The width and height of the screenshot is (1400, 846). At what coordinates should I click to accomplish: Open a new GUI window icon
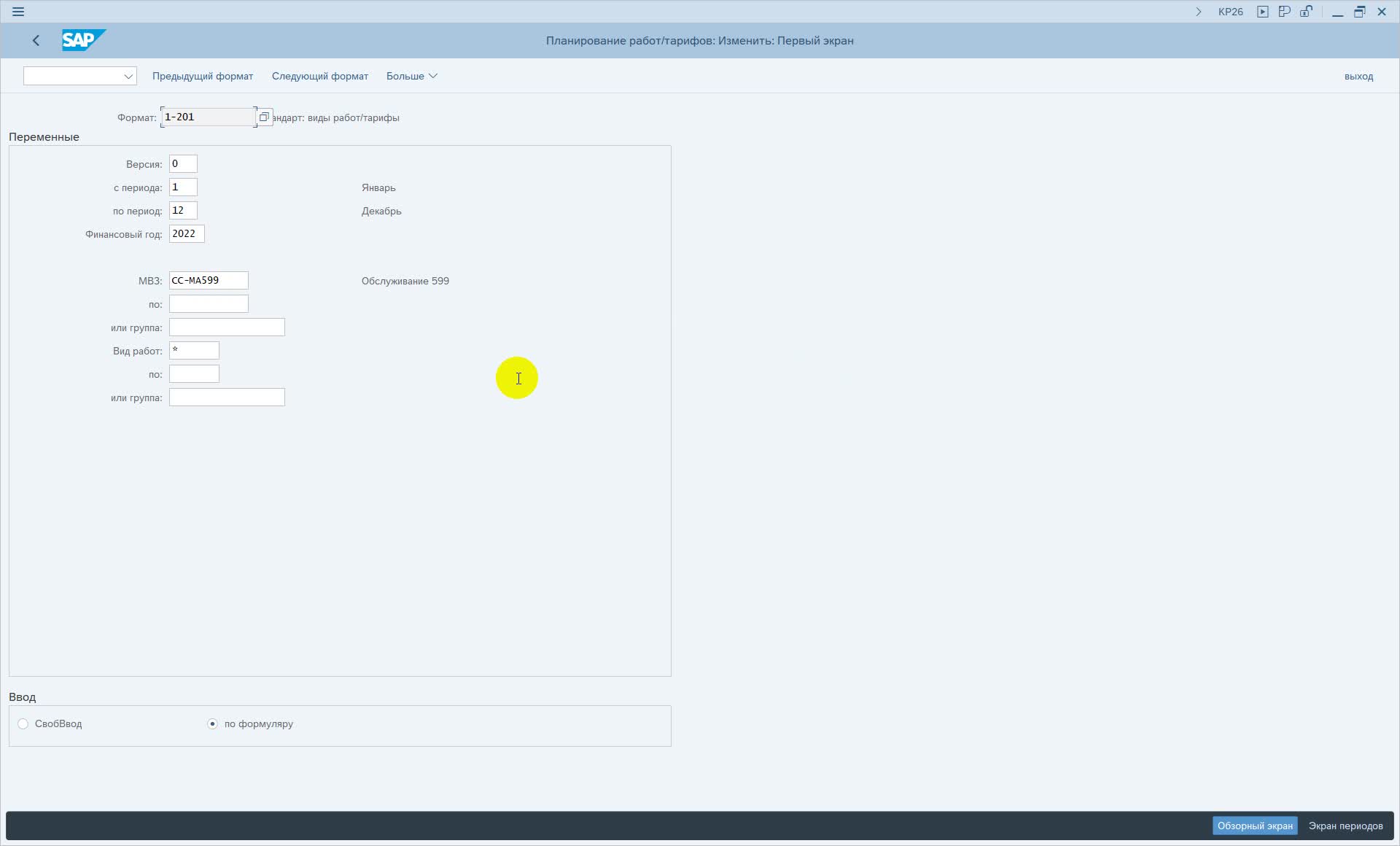click(x=1263, y=12)
